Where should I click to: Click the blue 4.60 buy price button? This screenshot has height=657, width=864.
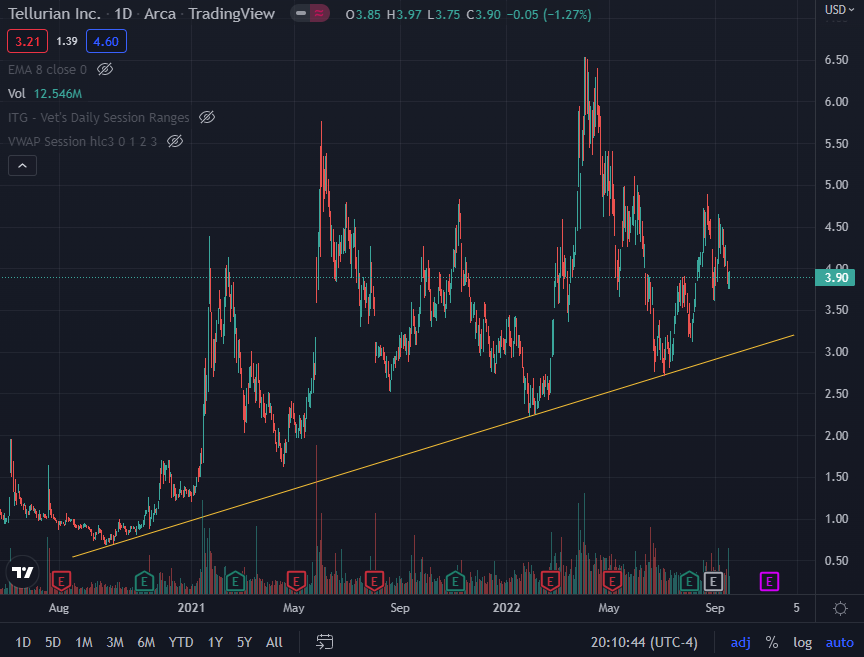coord(106,41)
